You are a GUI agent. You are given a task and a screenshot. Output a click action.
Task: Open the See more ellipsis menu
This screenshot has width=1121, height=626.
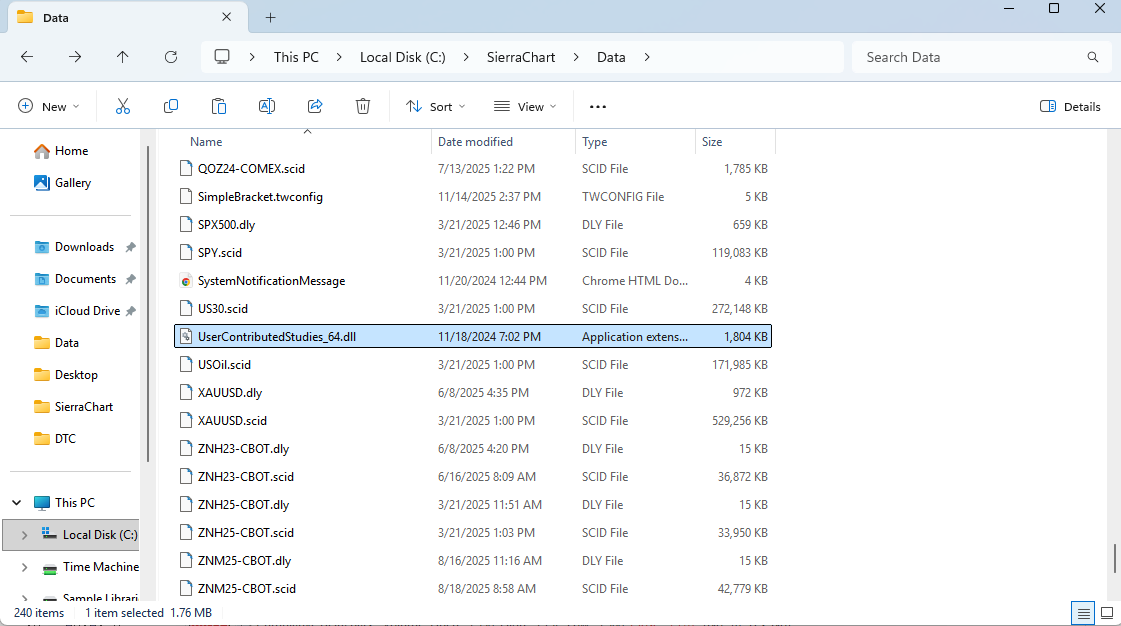point(598,106)
